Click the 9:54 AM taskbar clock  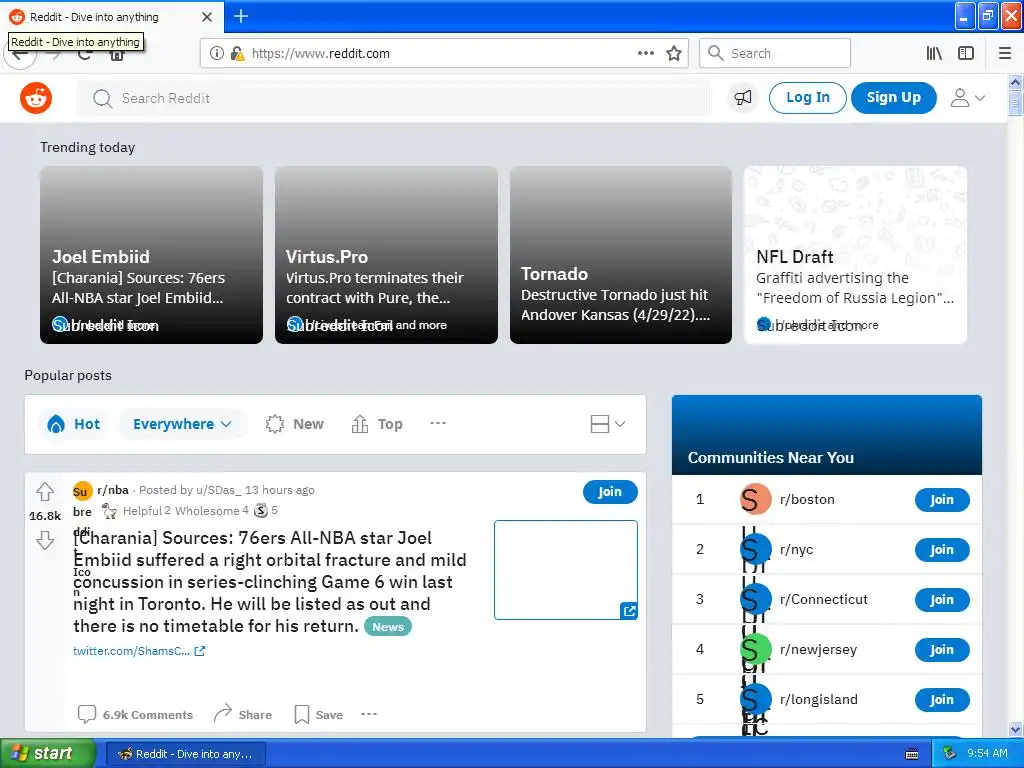[x=986, y=754]
